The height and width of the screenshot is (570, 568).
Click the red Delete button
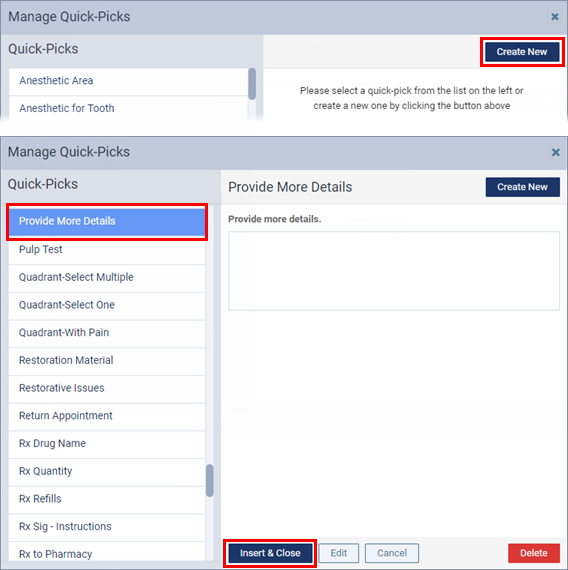pos(533,553)
